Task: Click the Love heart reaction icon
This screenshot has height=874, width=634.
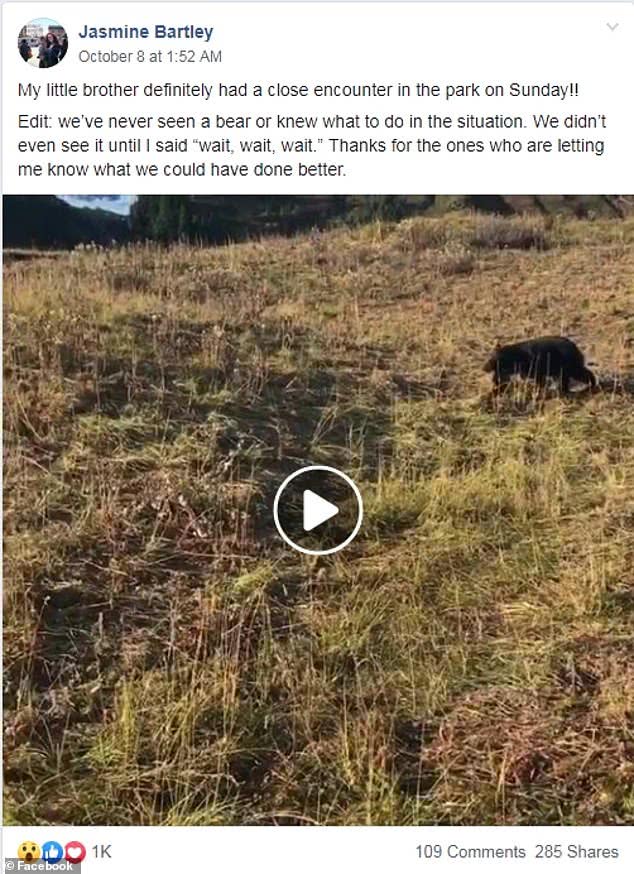Action: tap(75, 851)
